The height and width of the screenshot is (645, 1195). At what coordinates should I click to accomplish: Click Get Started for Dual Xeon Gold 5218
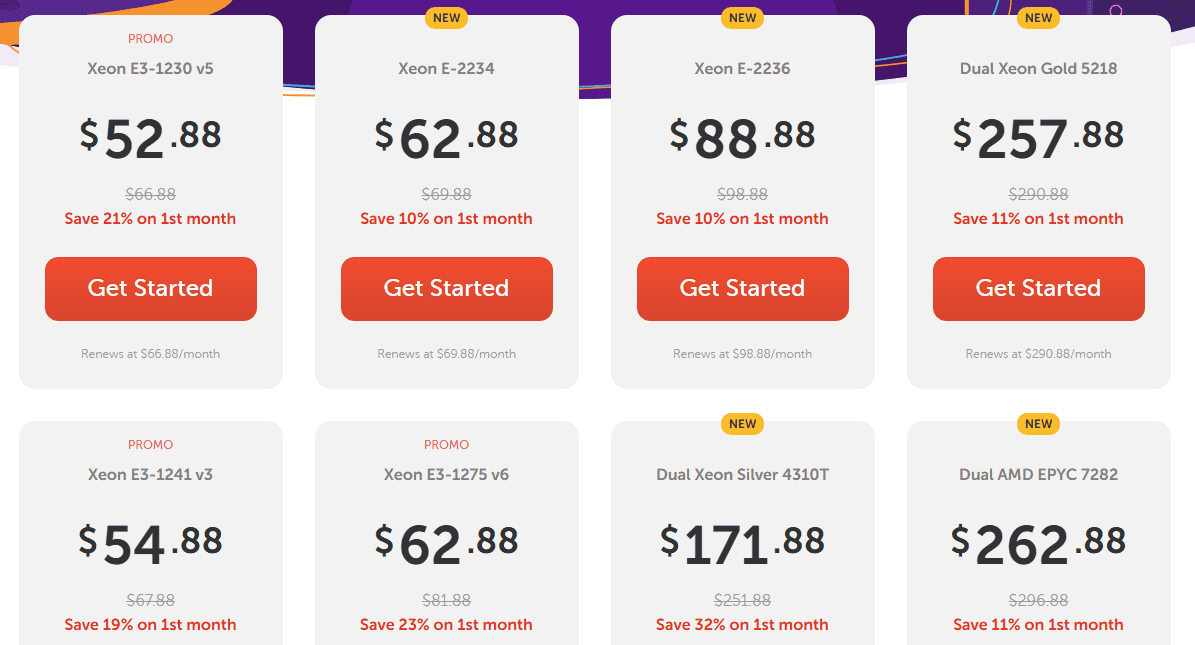[x=1038, y=288]
